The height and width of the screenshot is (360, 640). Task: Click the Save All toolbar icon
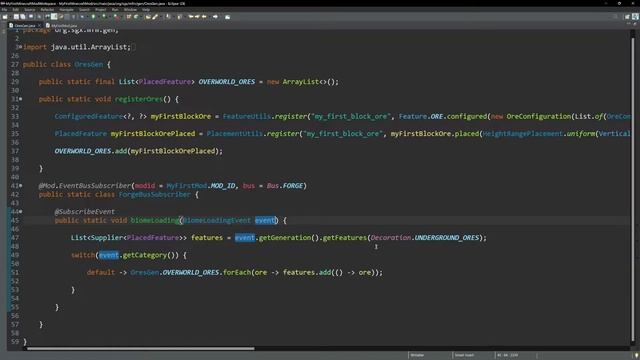(23, 17)
